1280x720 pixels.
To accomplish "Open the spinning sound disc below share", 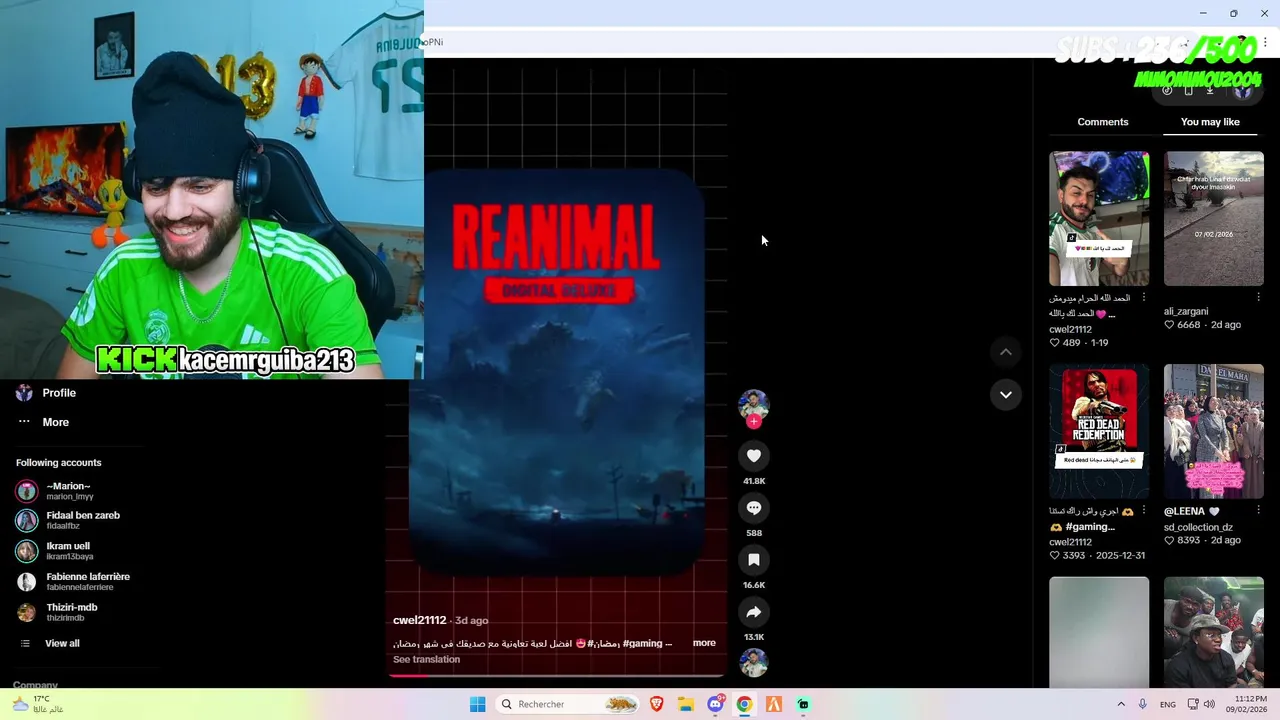I will tap(753, 663).
